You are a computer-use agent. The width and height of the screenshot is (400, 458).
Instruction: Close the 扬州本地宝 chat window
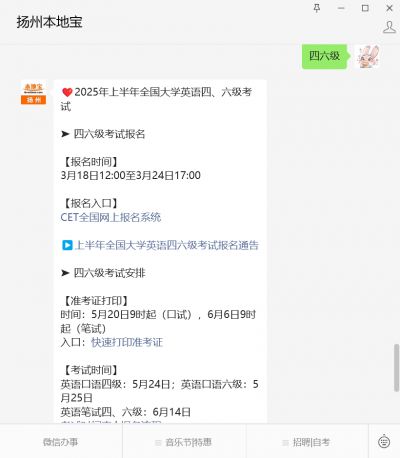(389, 8)
